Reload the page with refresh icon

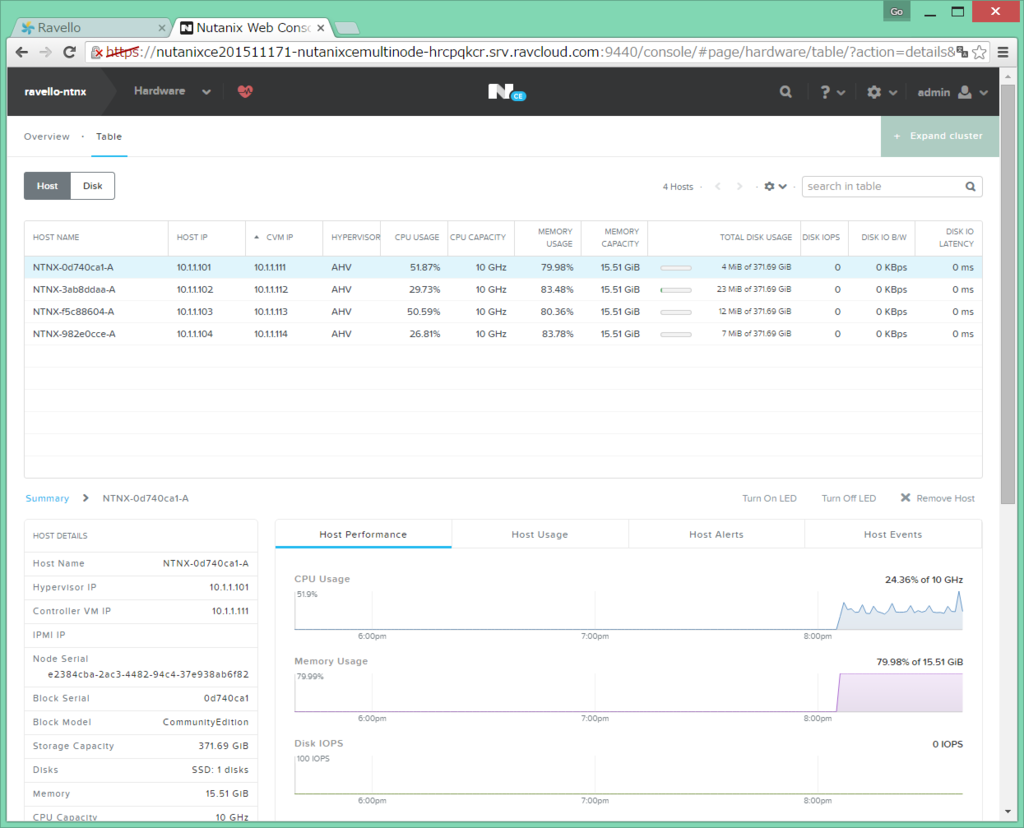pyautogui.click(x=69, y=52)
